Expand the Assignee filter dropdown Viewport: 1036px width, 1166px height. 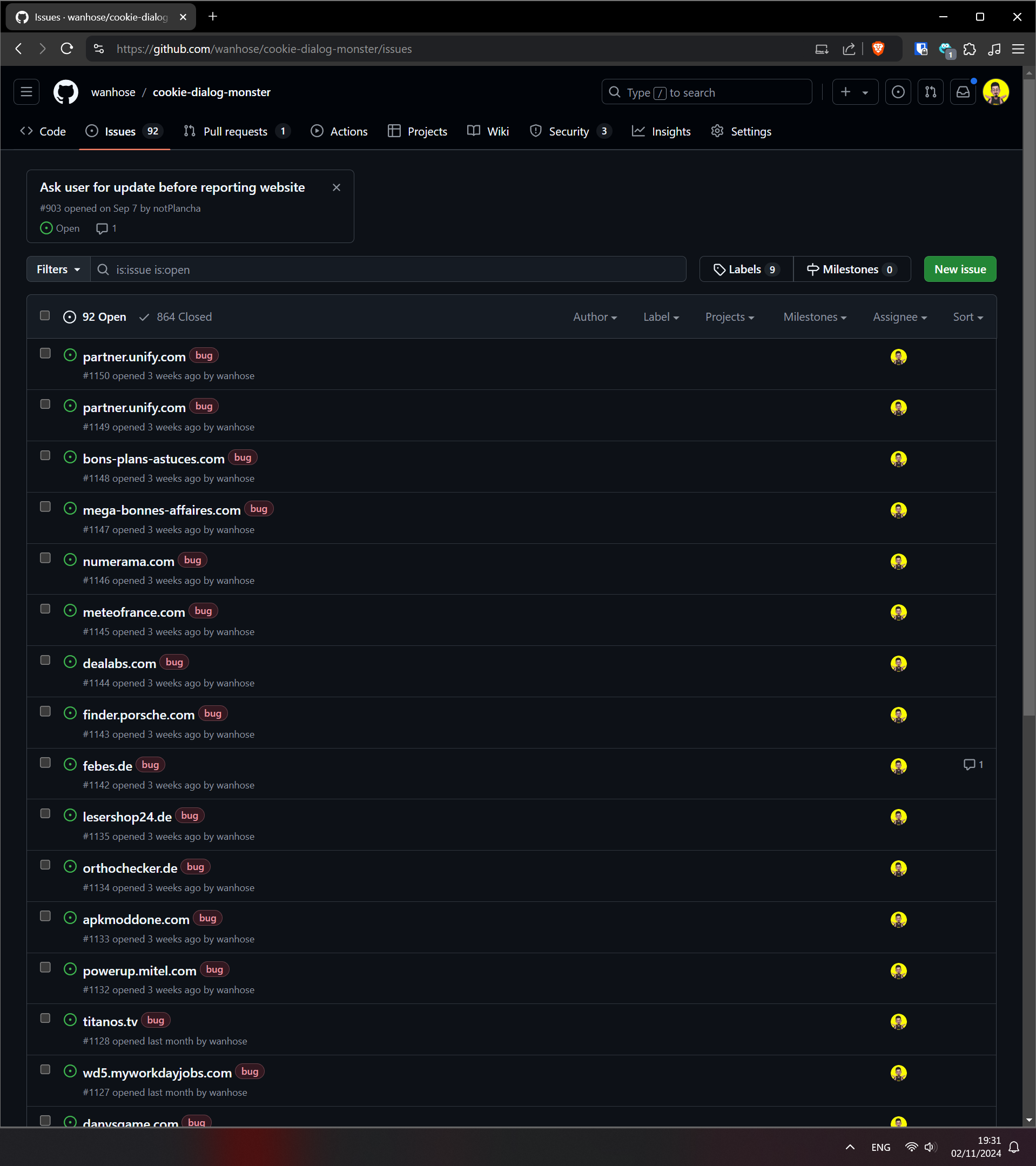899,316
